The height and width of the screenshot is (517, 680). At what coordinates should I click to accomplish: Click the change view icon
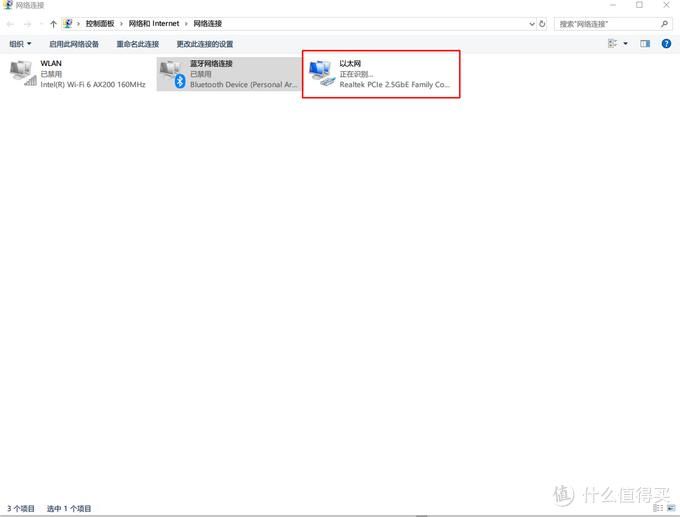612,43
